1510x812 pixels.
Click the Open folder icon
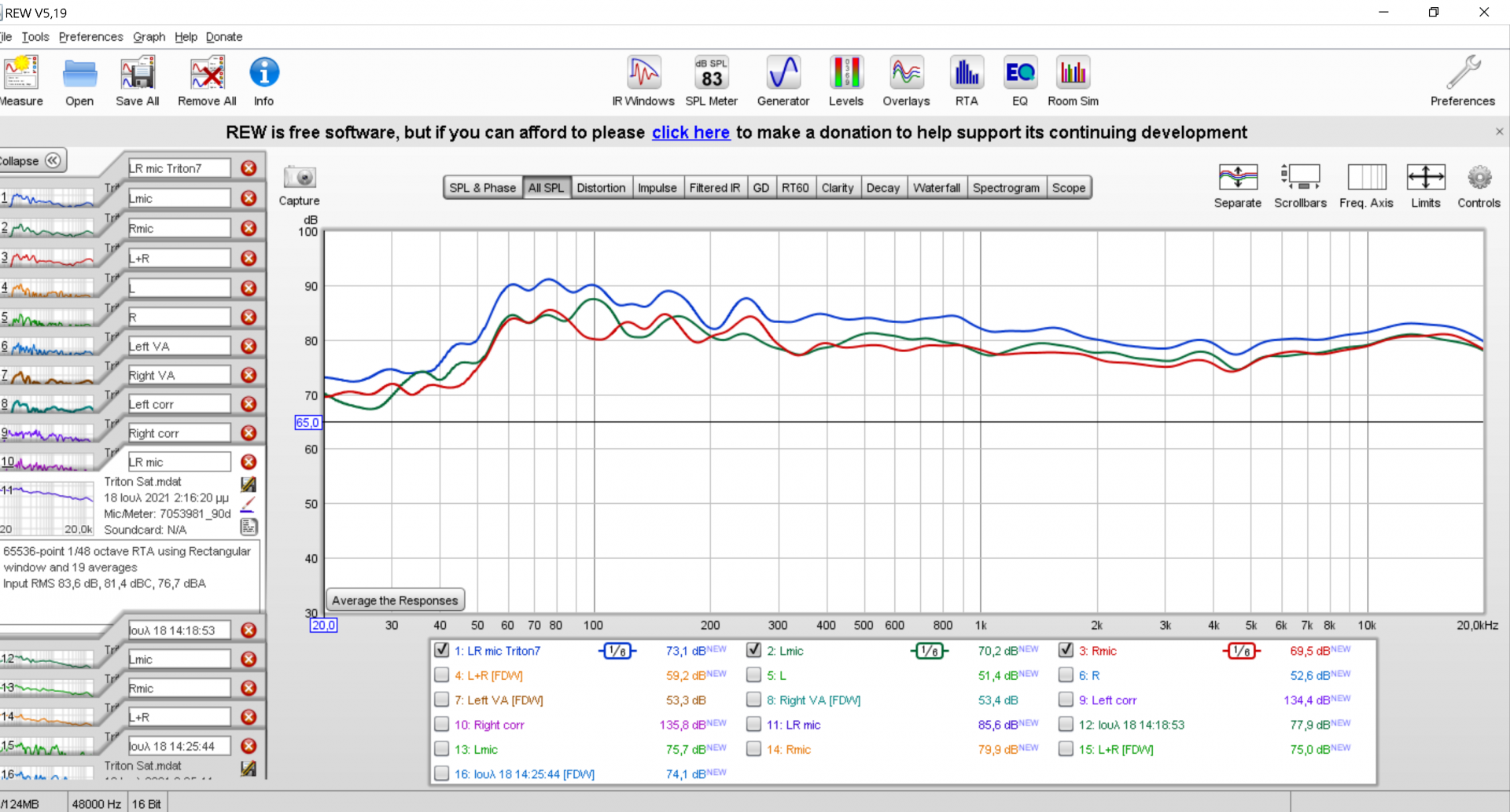[x=79, y=80]
